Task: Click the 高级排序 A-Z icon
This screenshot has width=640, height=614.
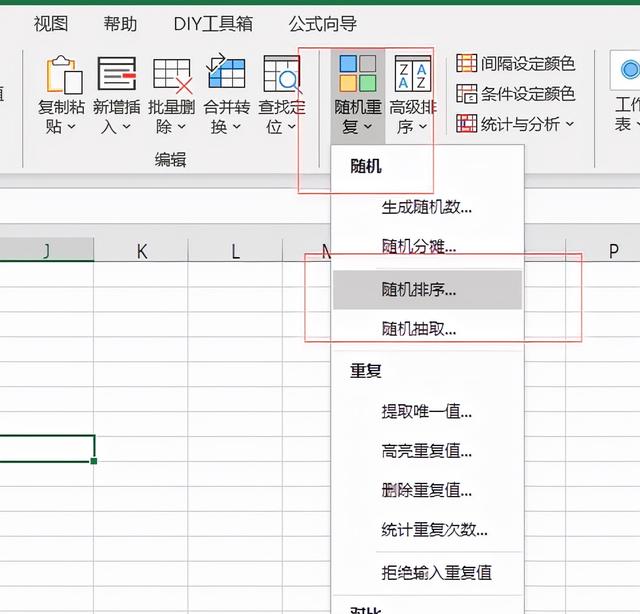Action: pyautogui.click(x=412, y=74)
